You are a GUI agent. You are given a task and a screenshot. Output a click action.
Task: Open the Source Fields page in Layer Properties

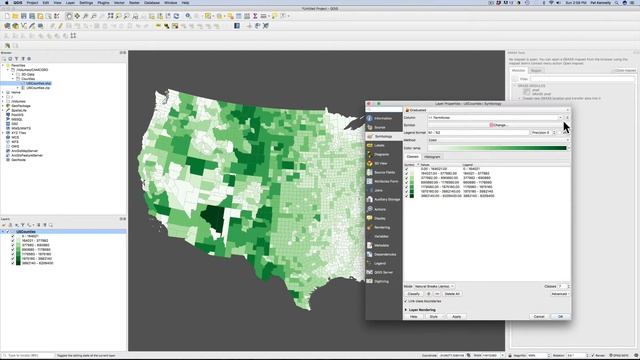click(384, 172)
